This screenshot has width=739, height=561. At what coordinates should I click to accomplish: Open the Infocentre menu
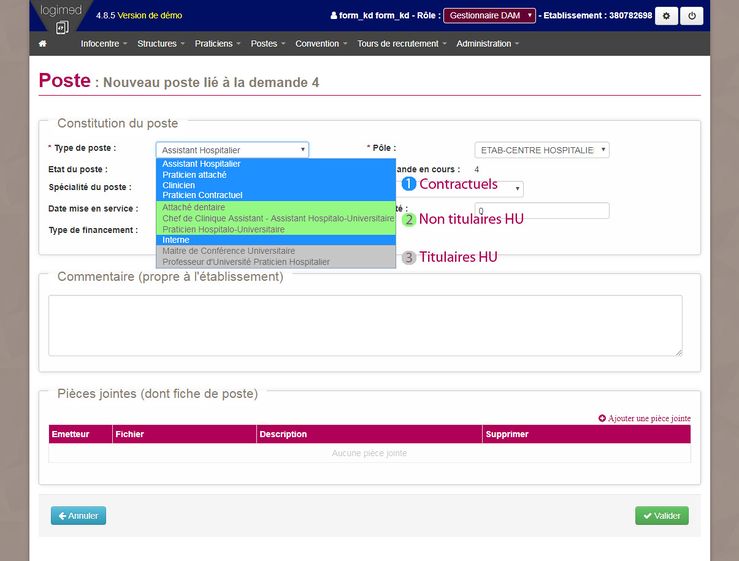point(104,43)
